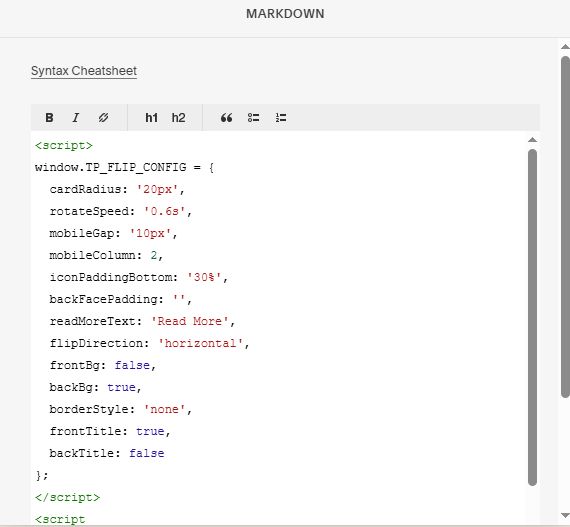Viewport: 570px width, 527px height.
Task: Click the outer panel scroll-down arrow
Action: (565, 515)
